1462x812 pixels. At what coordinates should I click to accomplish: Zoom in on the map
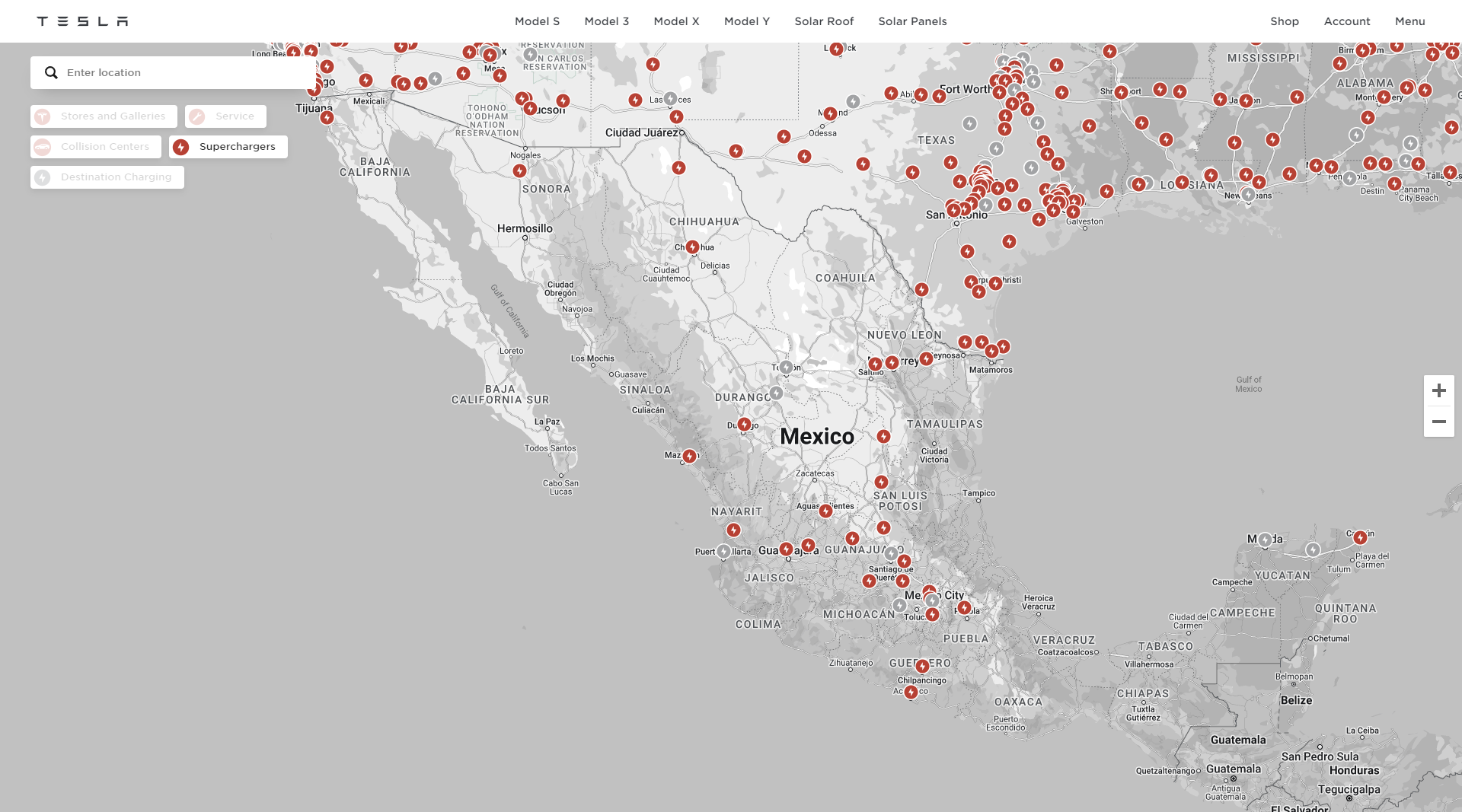[1438, 390]
